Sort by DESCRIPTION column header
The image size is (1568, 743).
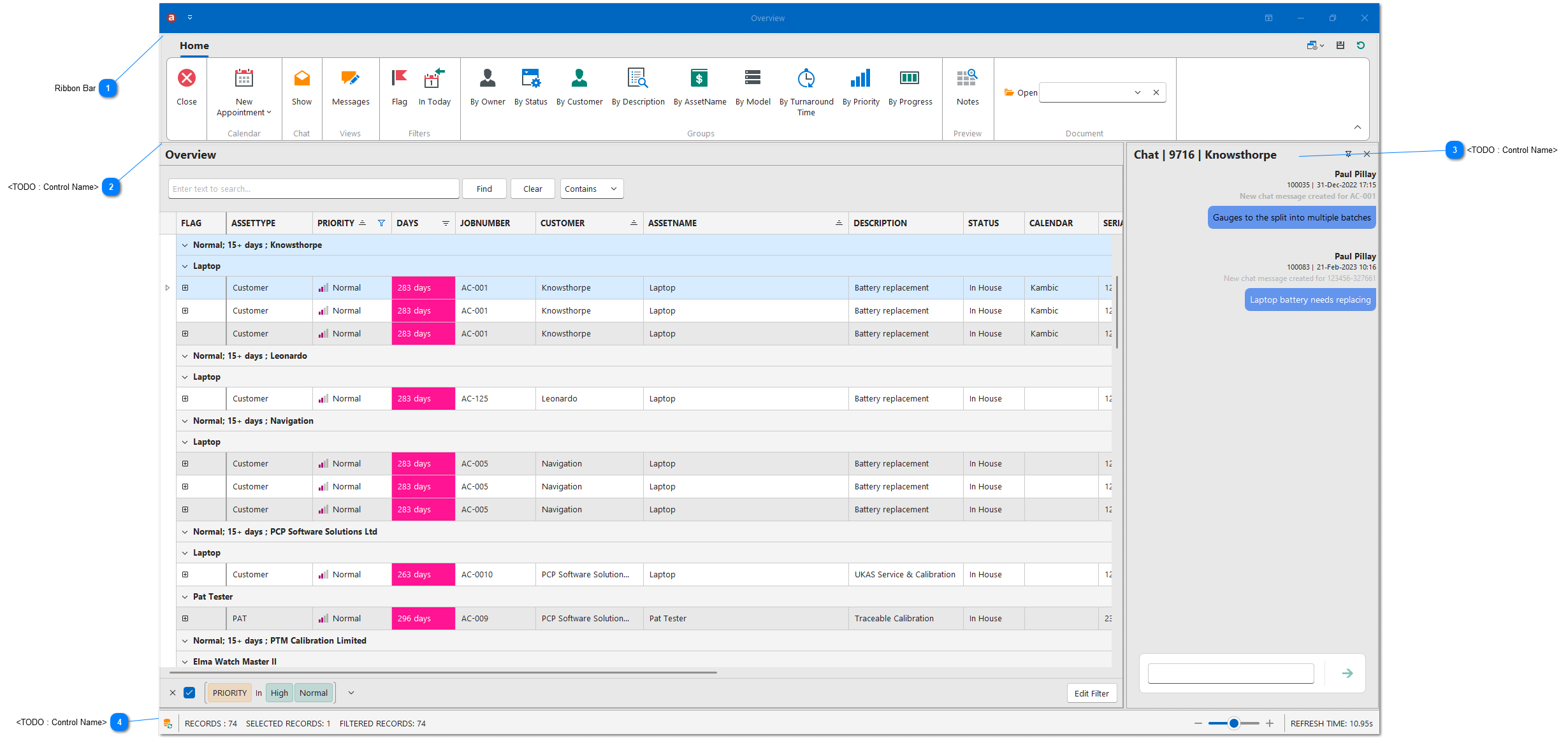pyautogui.click(x=905, y=223)
